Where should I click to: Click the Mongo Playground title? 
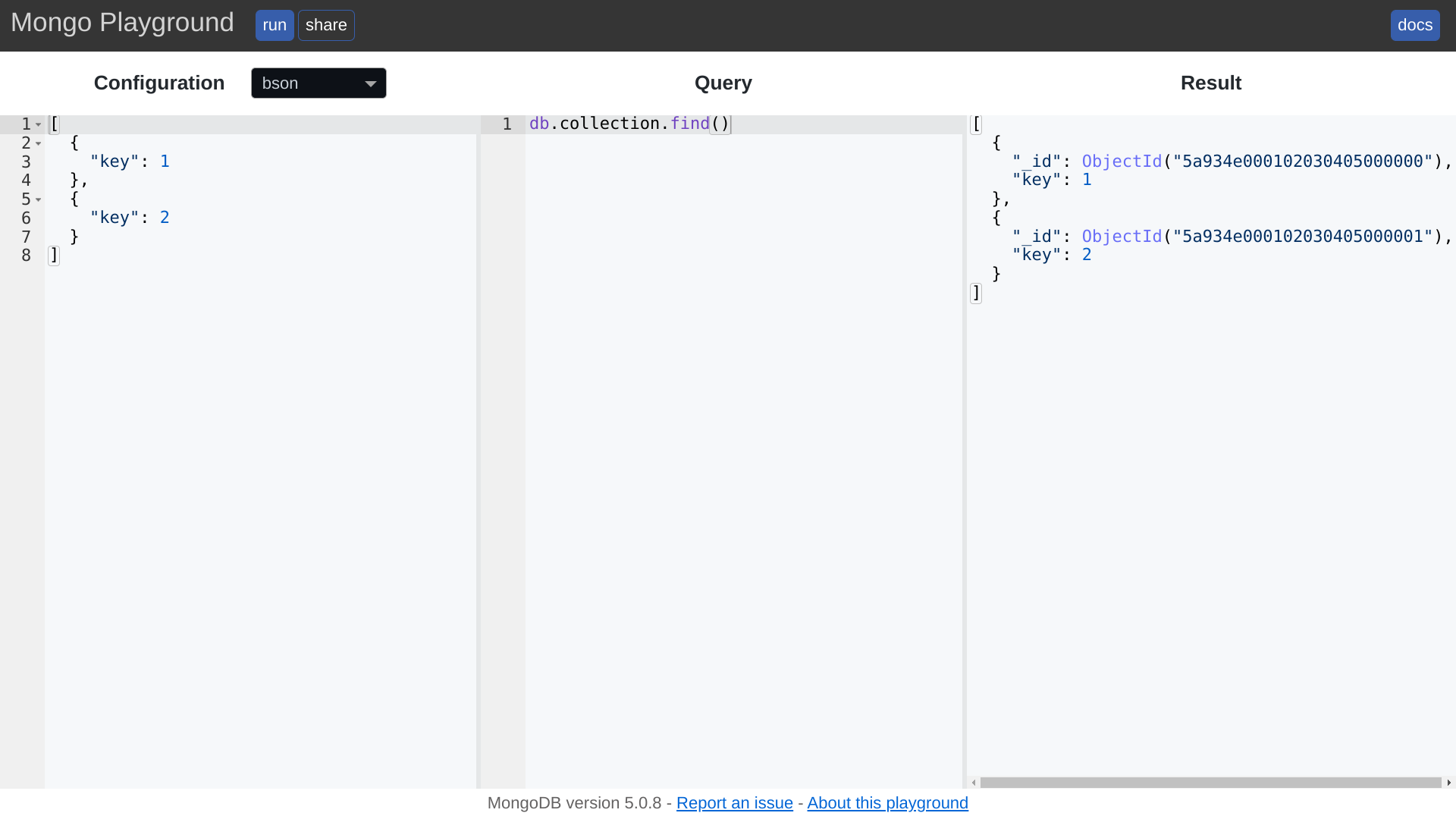pos(122,23)
